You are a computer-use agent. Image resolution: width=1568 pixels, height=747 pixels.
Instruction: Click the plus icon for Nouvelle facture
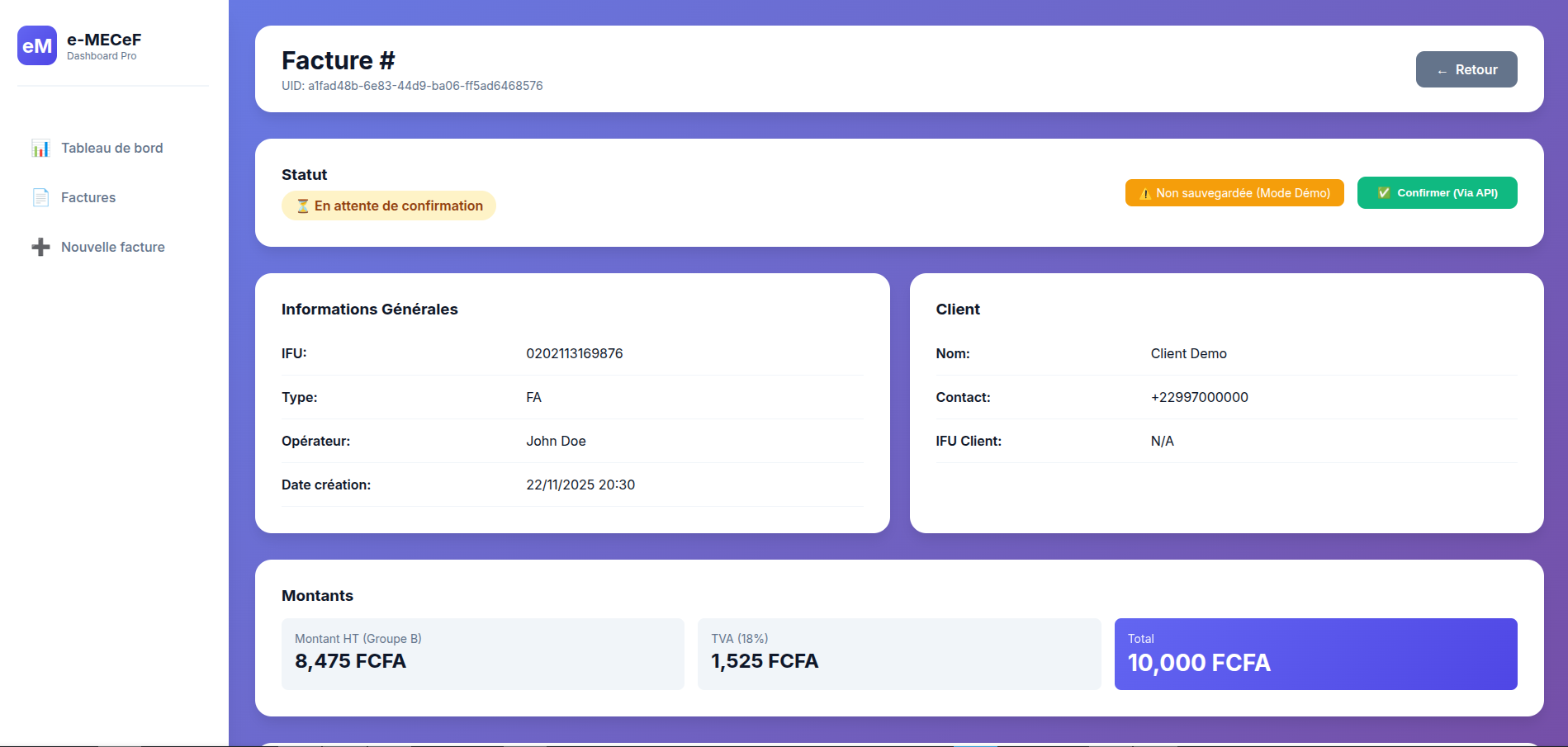(x=40, y=248)
